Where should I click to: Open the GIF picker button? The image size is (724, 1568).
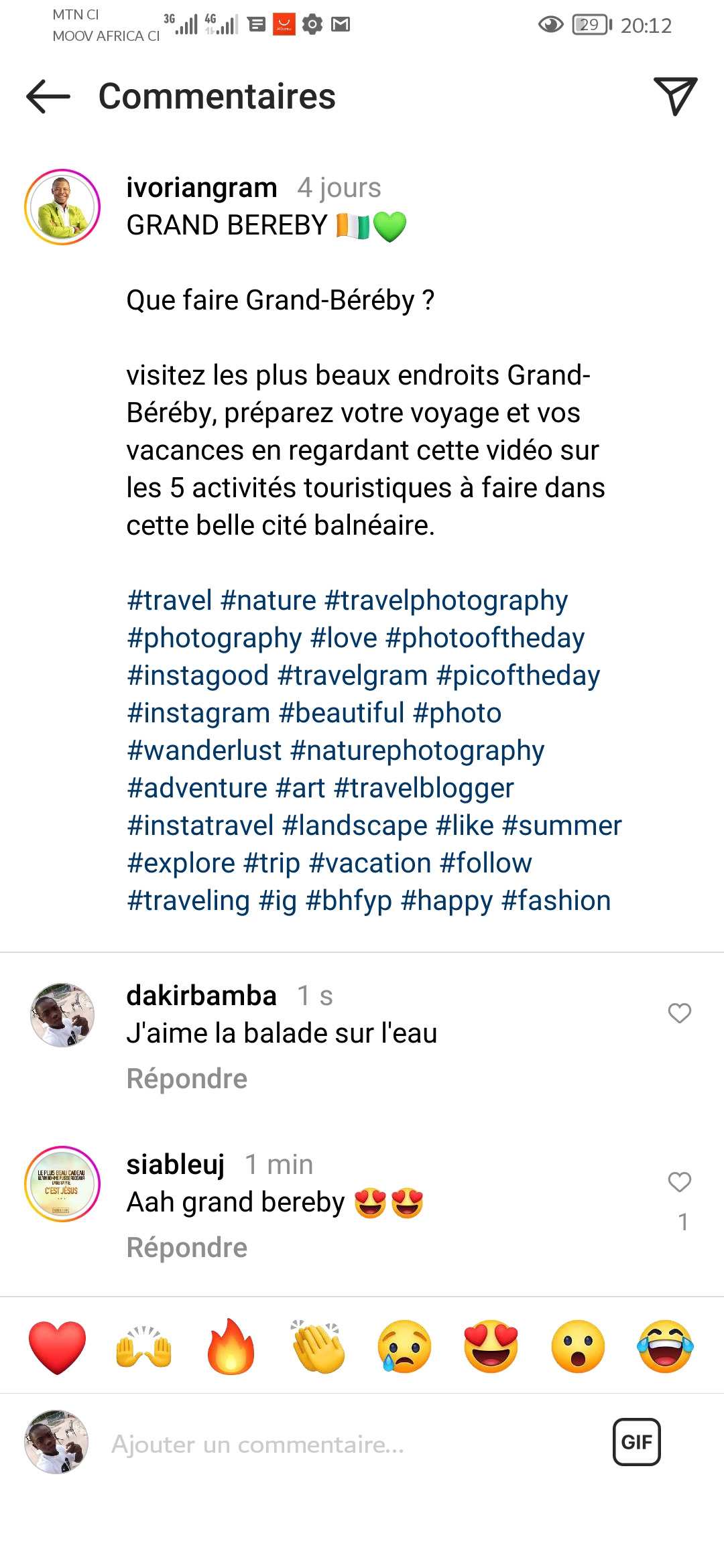click(636, 1442)
